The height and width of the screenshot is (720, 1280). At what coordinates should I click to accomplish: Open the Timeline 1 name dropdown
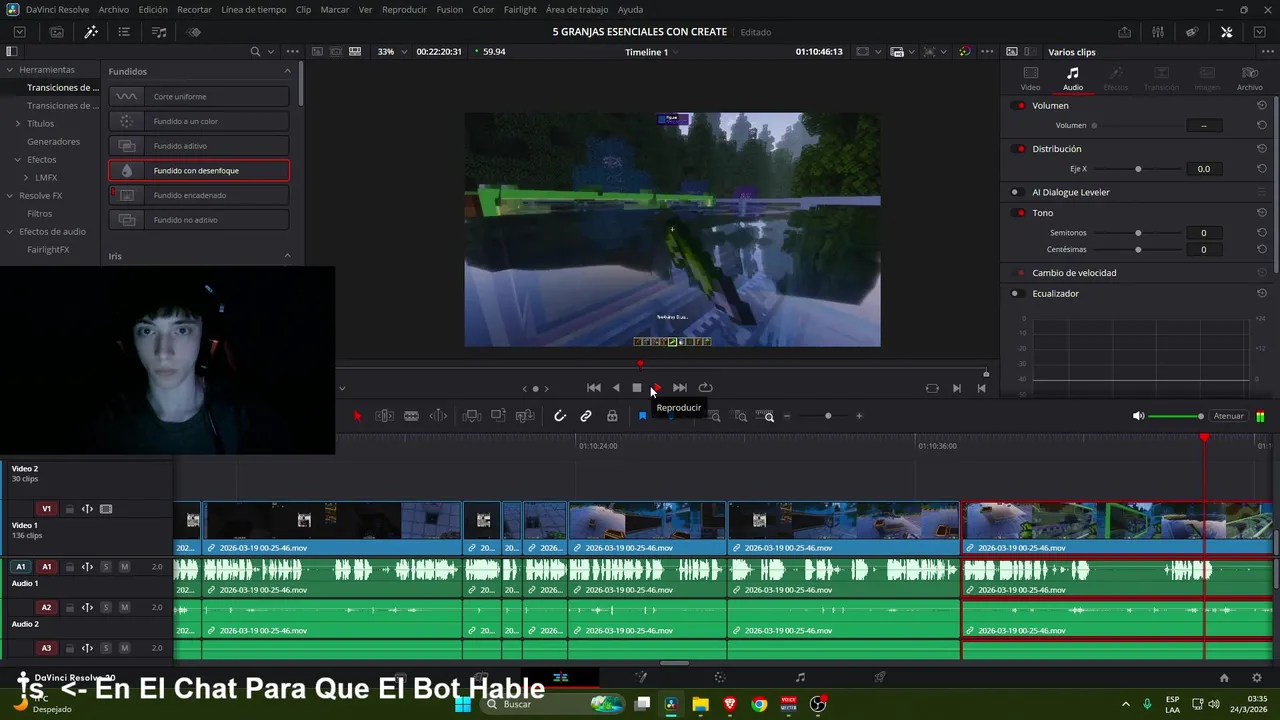pos(653,52)
